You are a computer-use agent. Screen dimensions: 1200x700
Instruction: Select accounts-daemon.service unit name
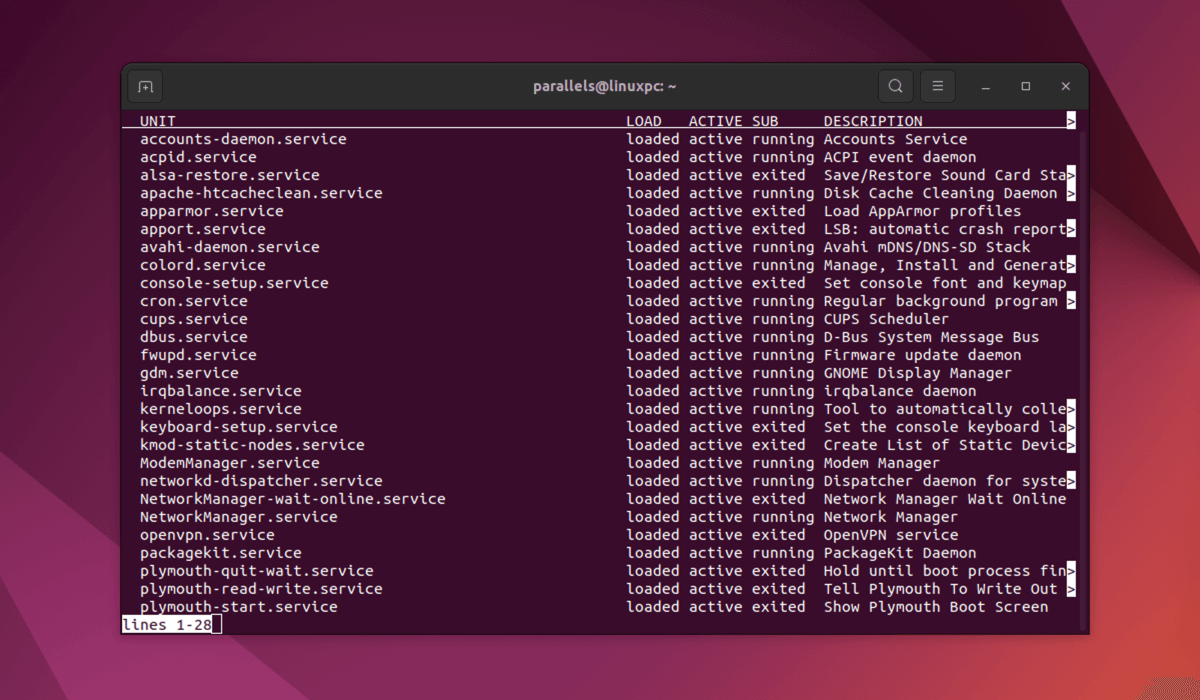click(243, 139)
